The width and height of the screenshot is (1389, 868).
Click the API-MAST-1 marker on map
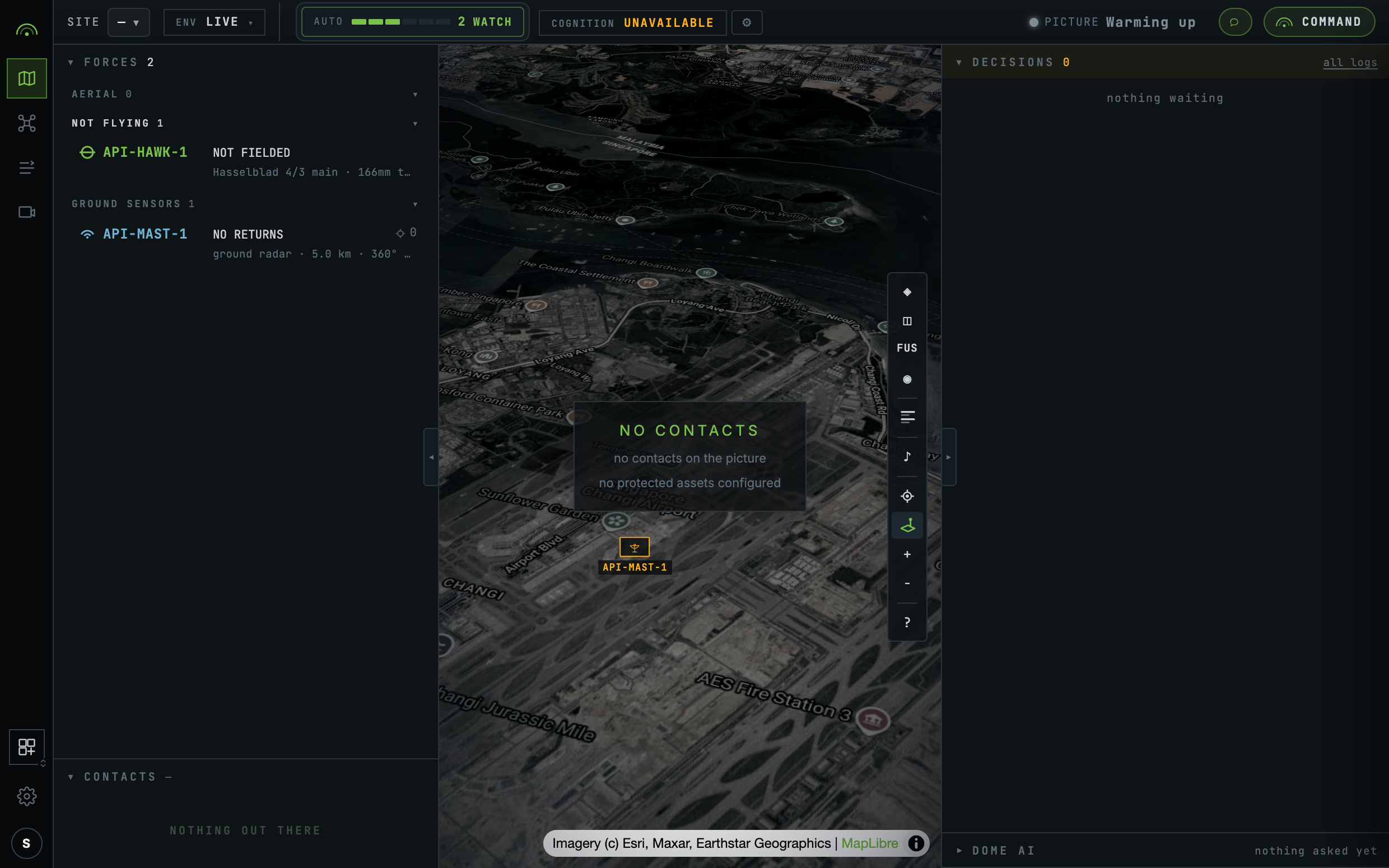[x=634, y=547]
